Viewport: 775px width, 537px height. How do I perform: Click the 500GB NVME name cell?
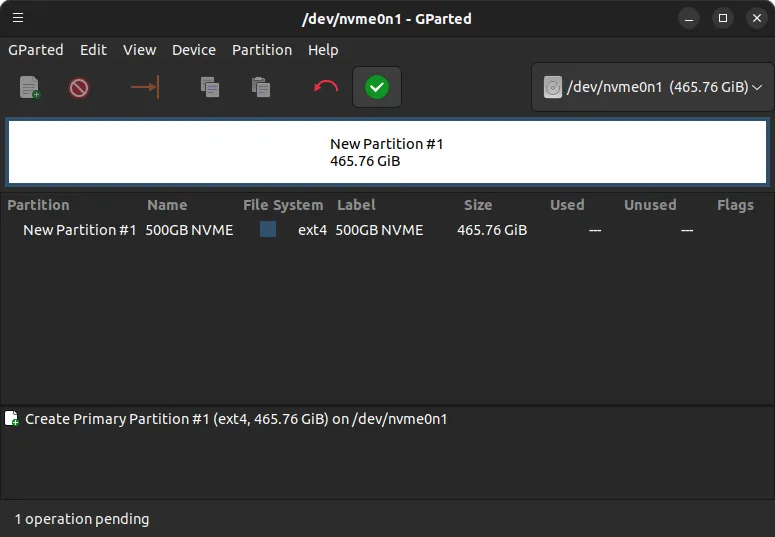(x=189, y=230)
